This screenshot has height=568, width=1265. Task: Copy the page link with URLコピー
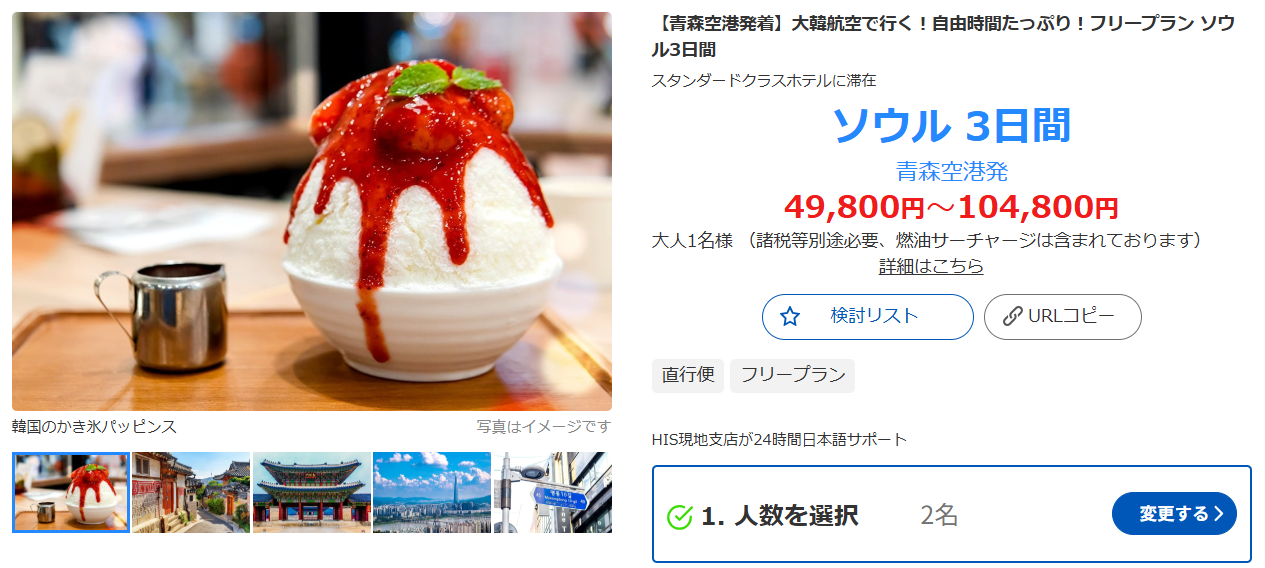pos(1063,317)
